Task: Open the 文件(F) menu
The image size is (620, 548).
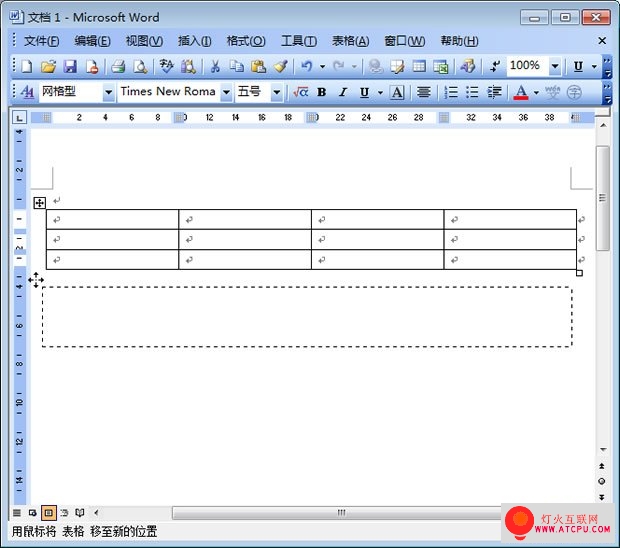Action: (42, 41)
